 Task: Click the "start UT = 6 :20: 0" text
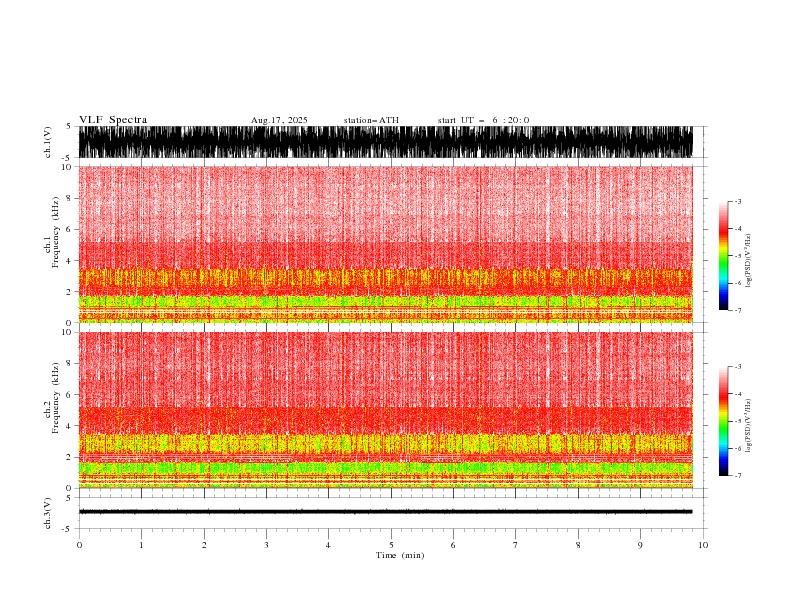(x=483, y=120)
